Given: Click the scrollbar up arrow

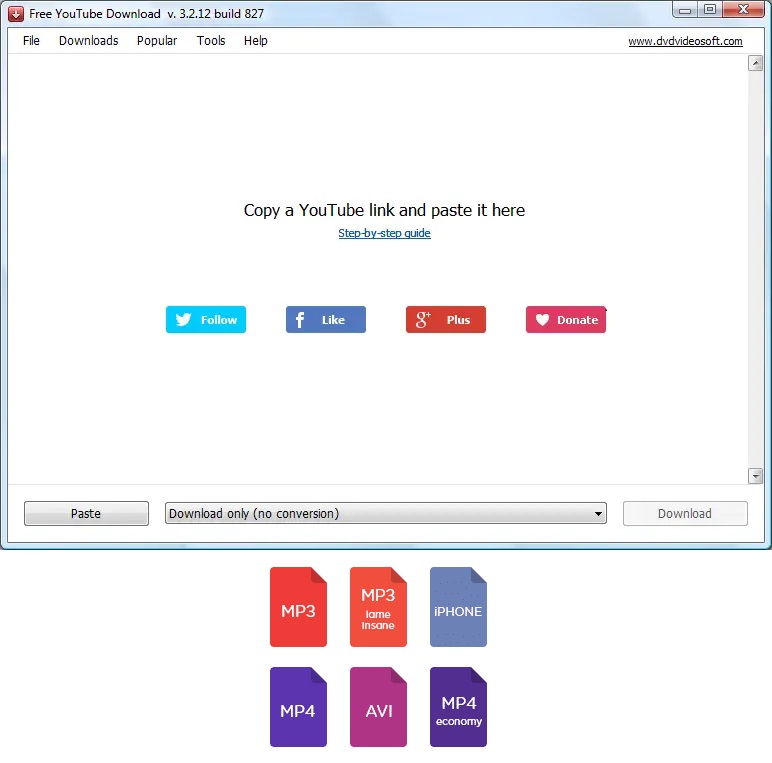Looking at the screenshot, I should click(755, 63).
